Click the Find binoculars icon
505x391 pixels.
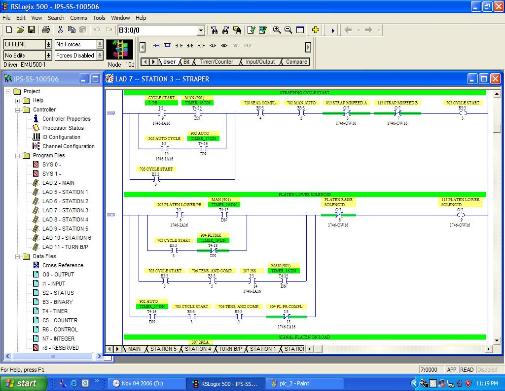pyautogui.click(x=214, y=30)
